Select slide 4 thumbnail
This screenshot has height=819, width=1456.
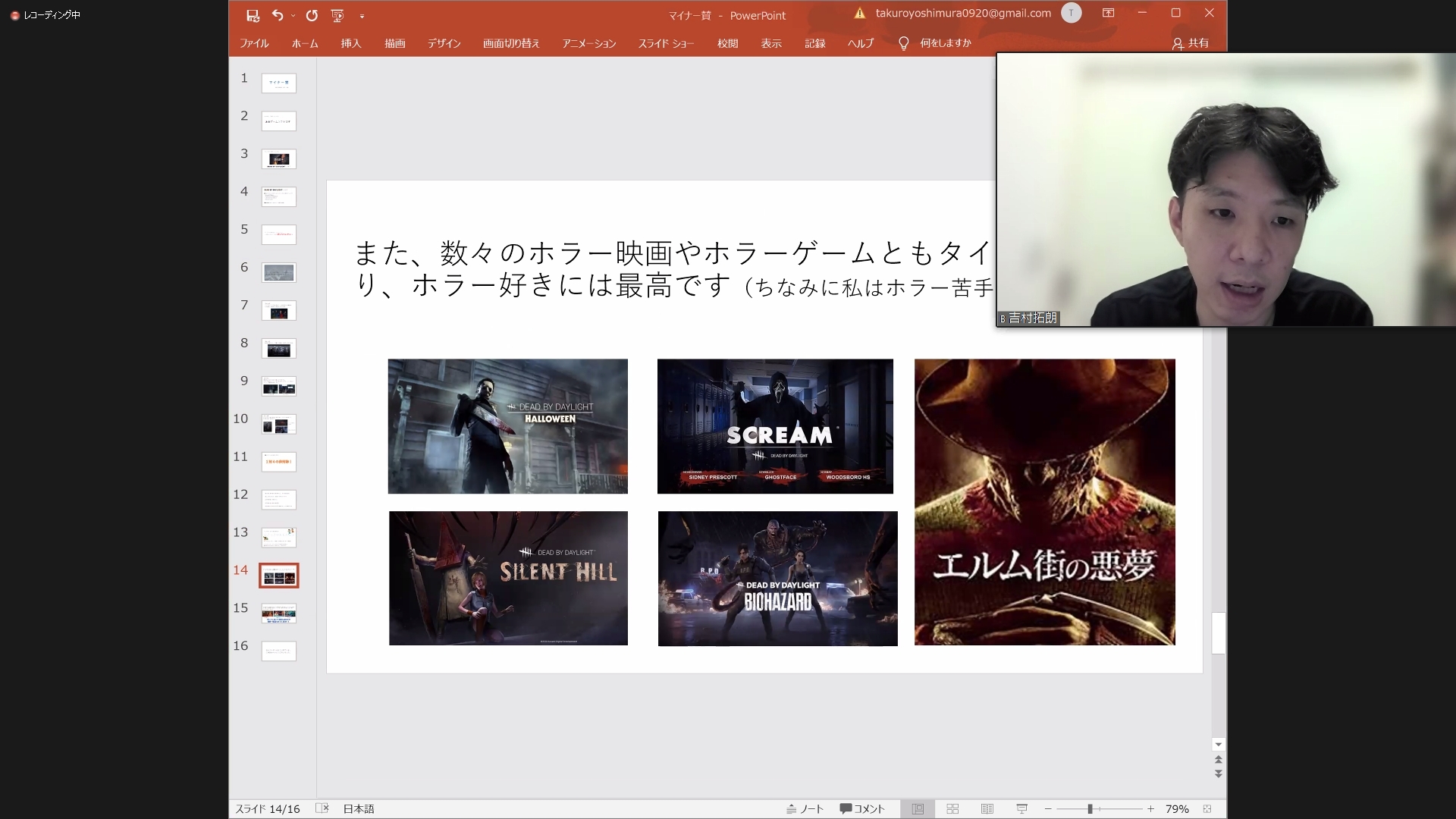[278, 196]
